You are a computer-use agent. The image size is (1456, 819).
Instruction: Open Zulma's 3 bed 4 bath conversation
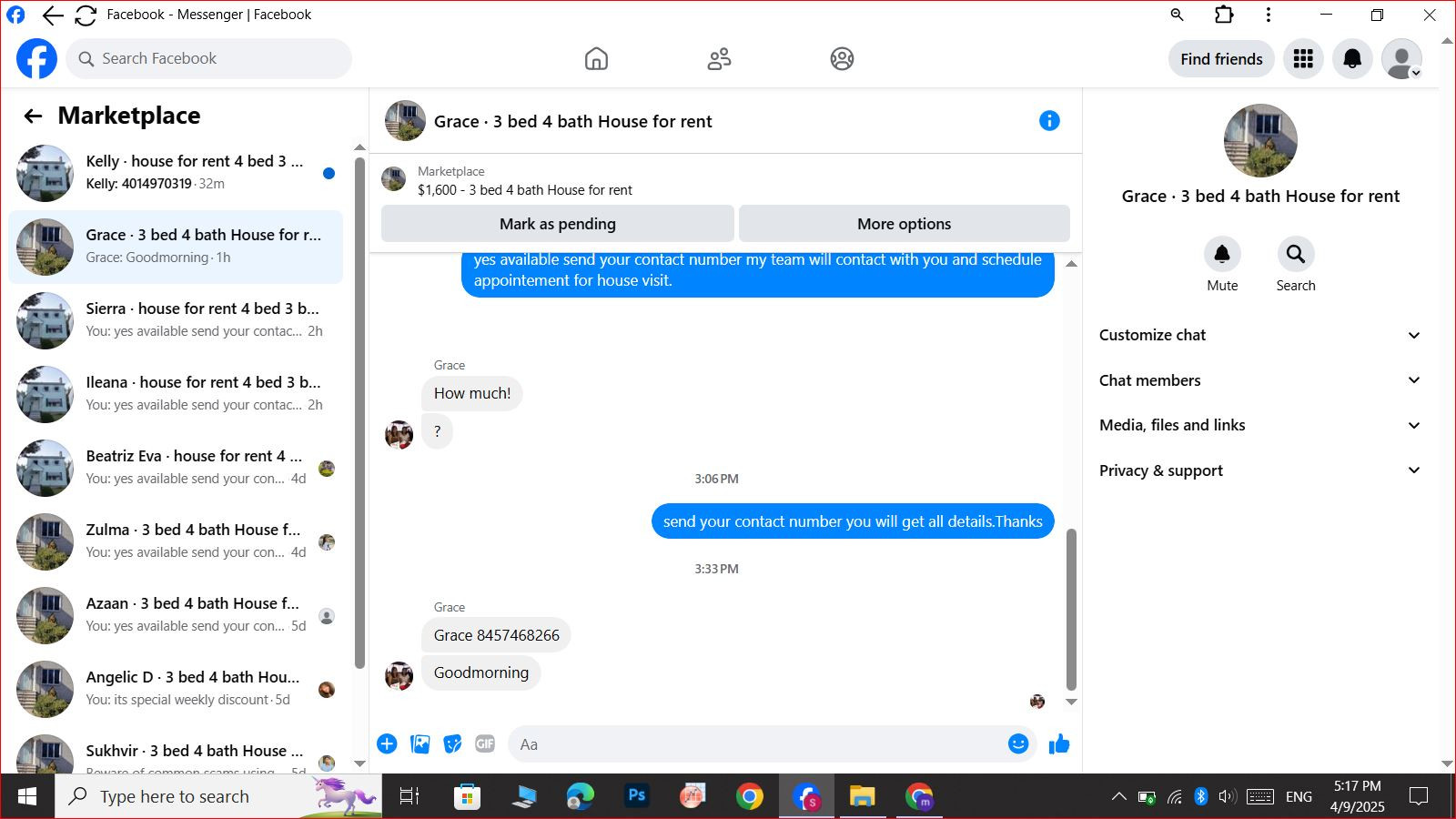click(176, 541)
